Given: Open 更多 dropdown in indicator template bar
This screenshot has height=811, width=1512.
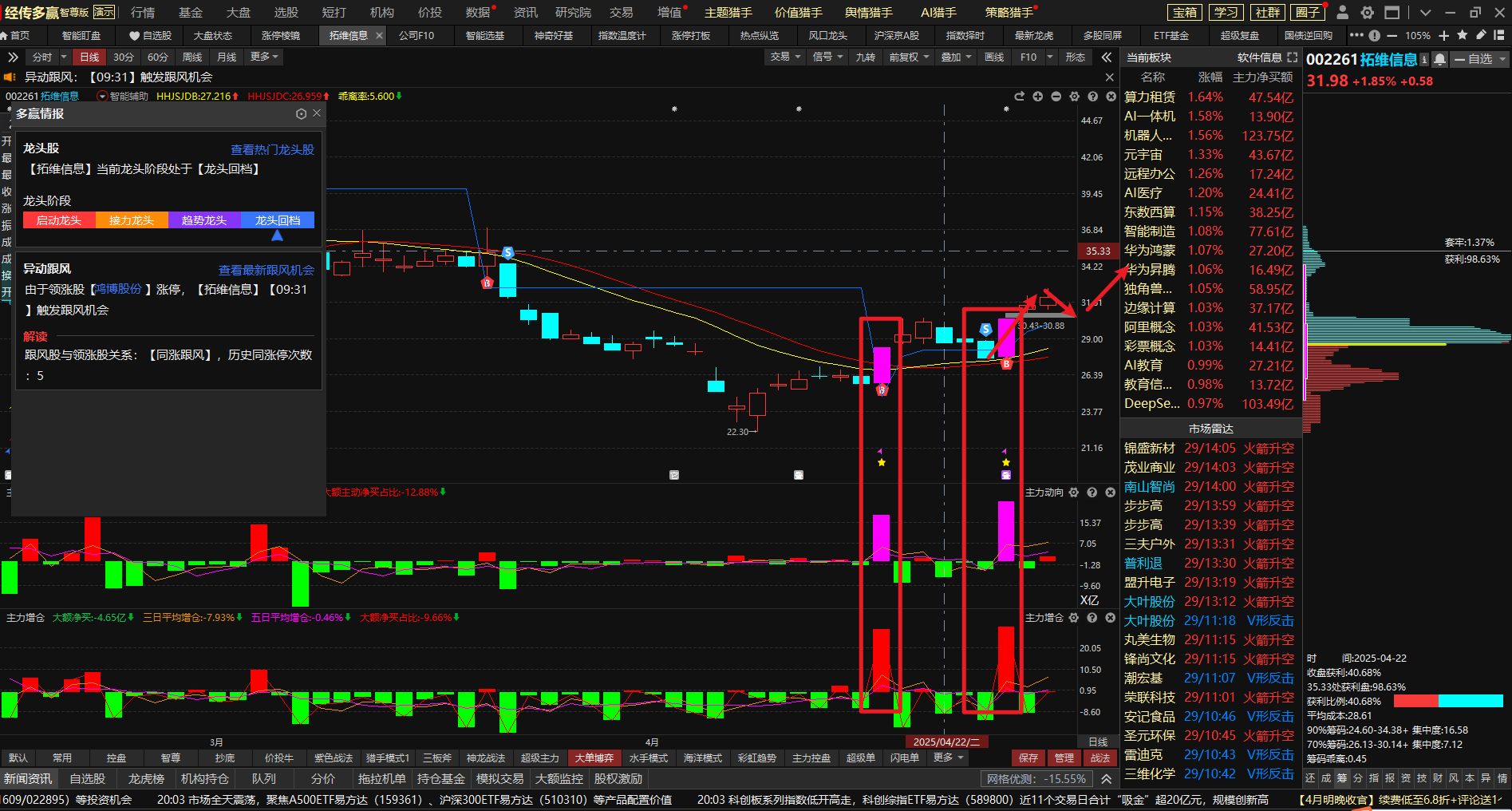Looking at the screenshot, I should coord(949,758).
